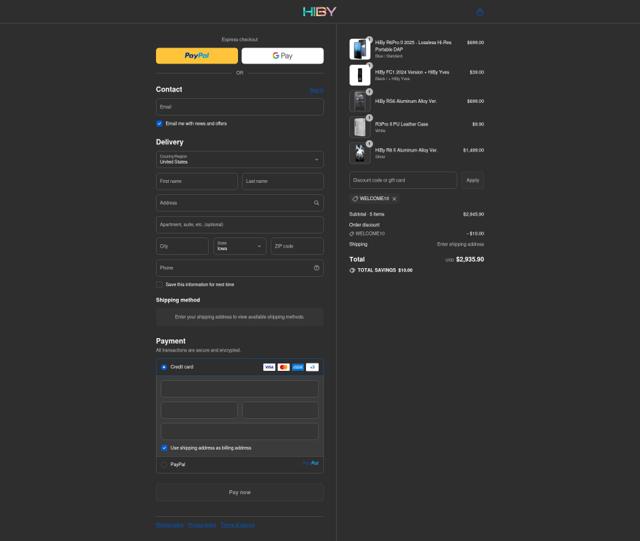The image size is (640, 541).
Task: Select the PayPal payment radio option
Action: pyautogui.click(x=164, y=464)
